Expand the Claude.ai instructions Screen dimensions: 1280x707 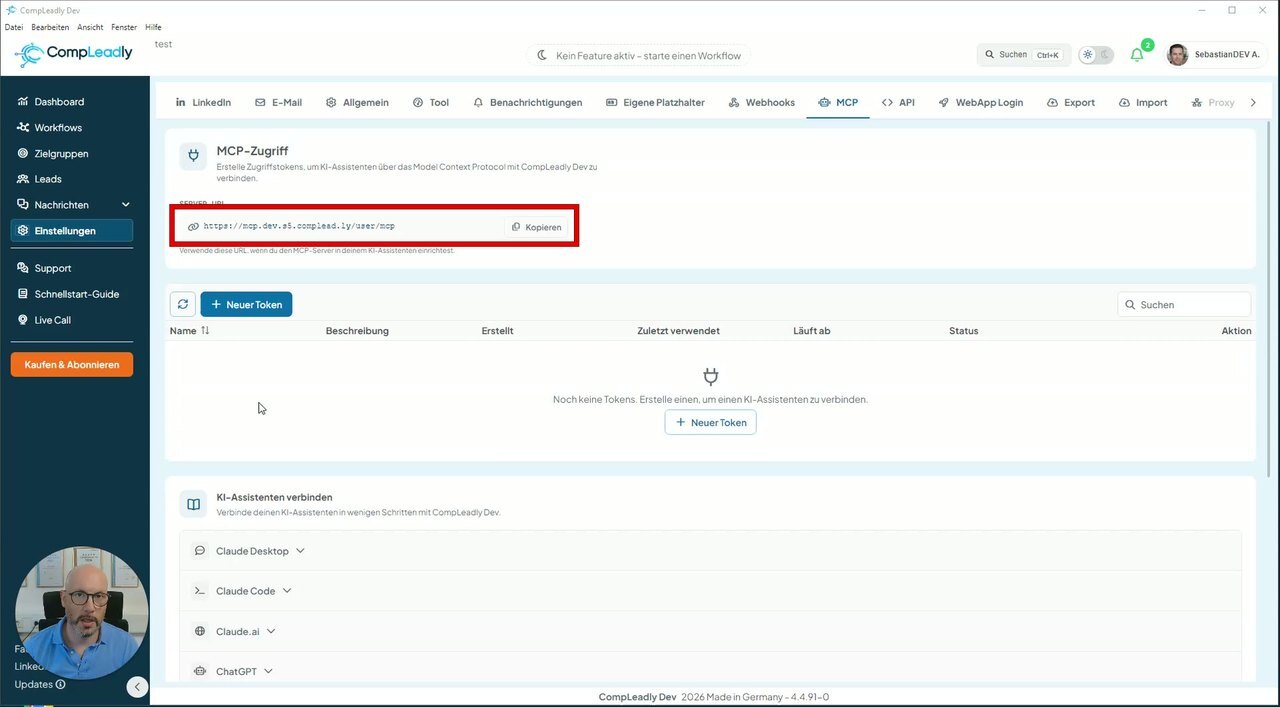tap(710, 631)
